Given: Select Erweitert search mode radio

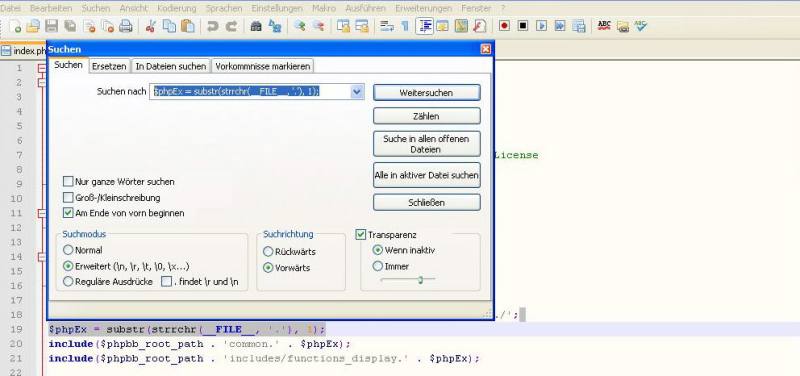Looking at the screenshot, I should (x=68, y=266).
